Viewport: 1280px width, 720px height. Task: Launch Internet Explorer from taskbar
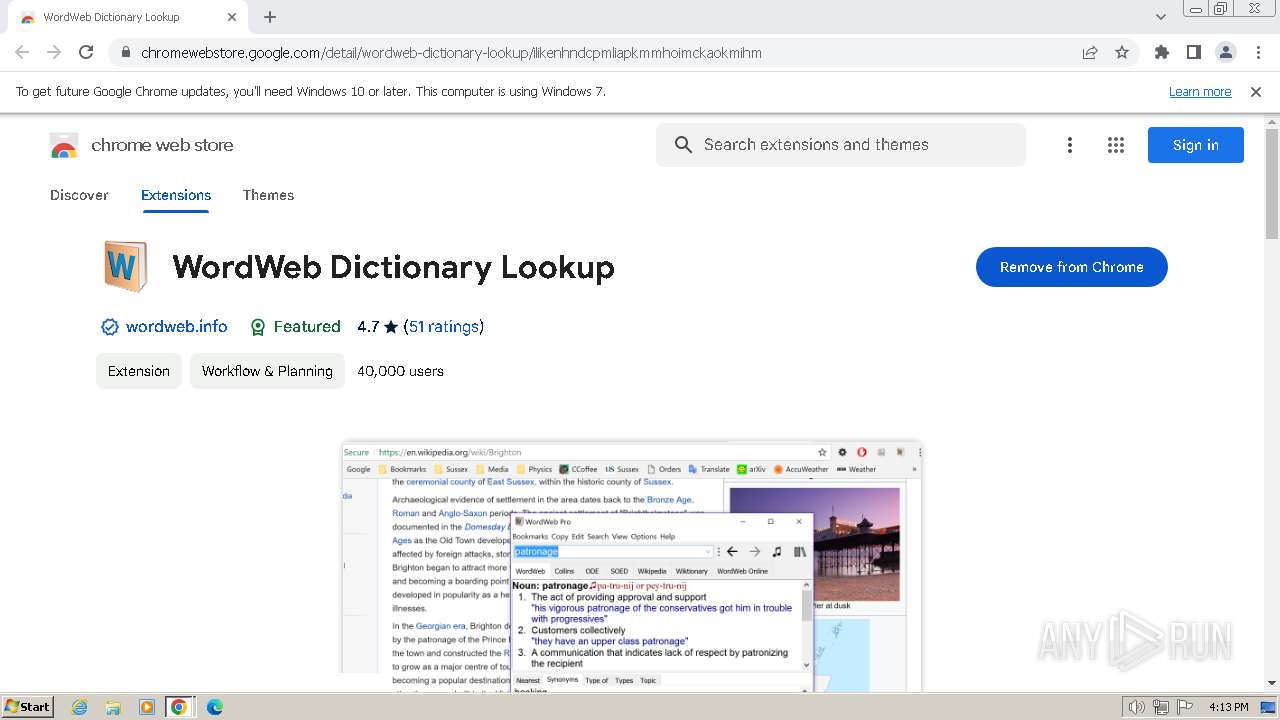pyautogui.click(x=79, y=707)
